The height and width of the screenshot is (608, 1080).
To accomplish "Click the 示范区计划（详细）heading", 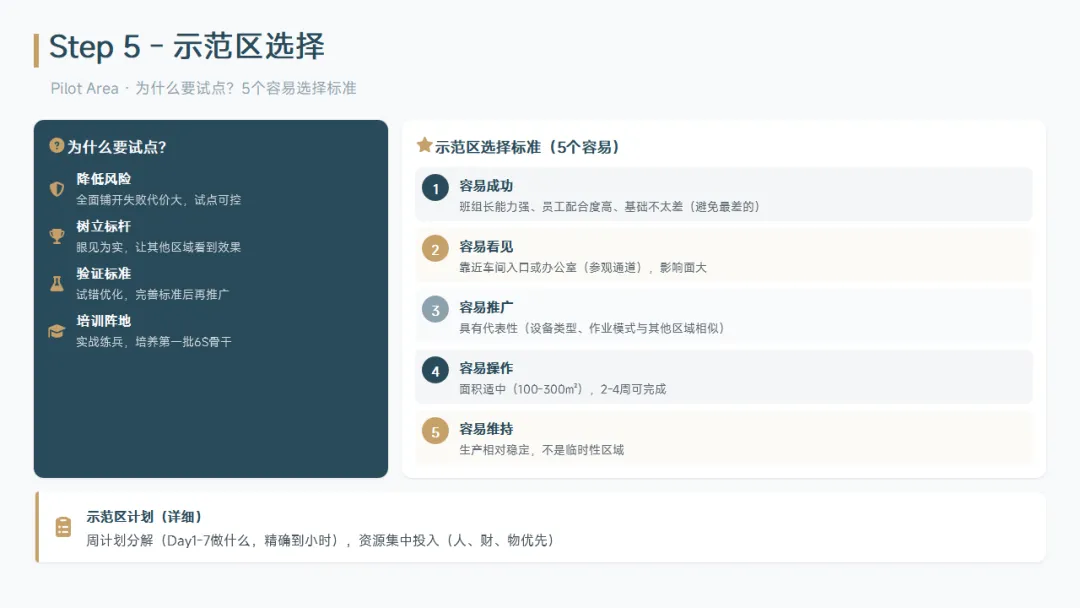I will click(x=145, y=516).
